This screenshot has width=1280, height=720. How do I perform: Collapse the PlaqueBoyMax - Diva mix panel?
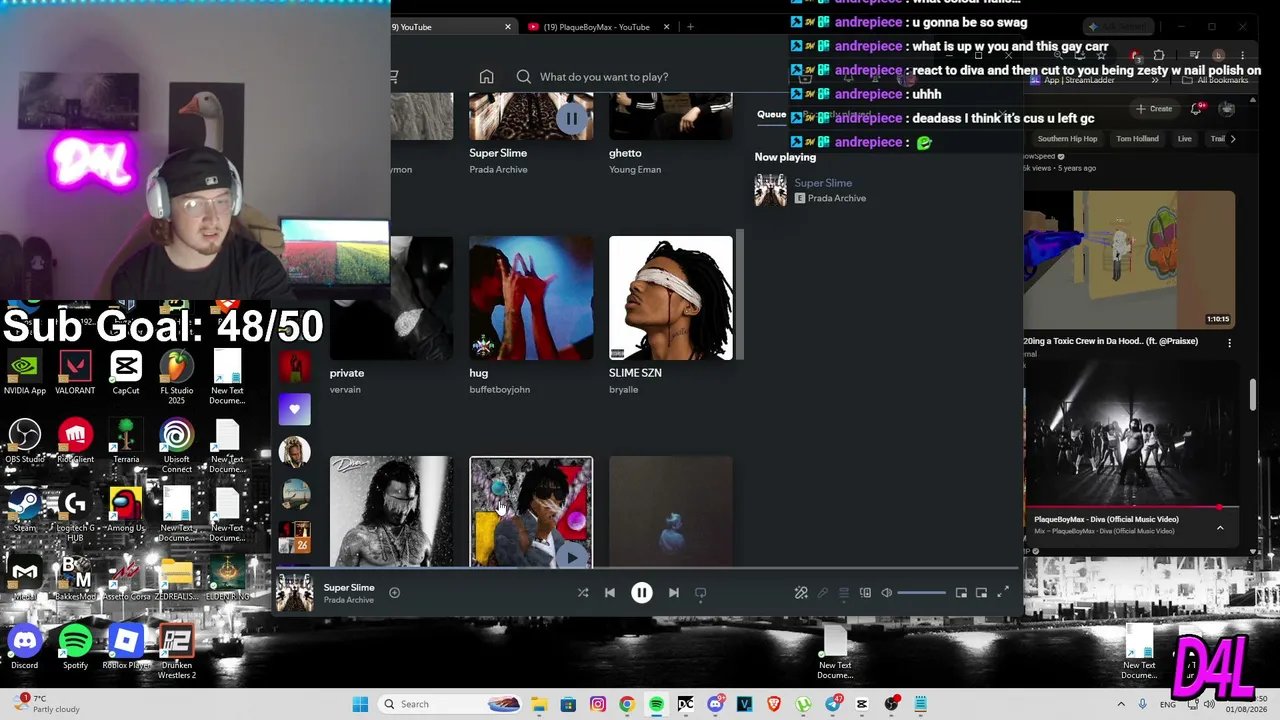tap(1220, 528)
